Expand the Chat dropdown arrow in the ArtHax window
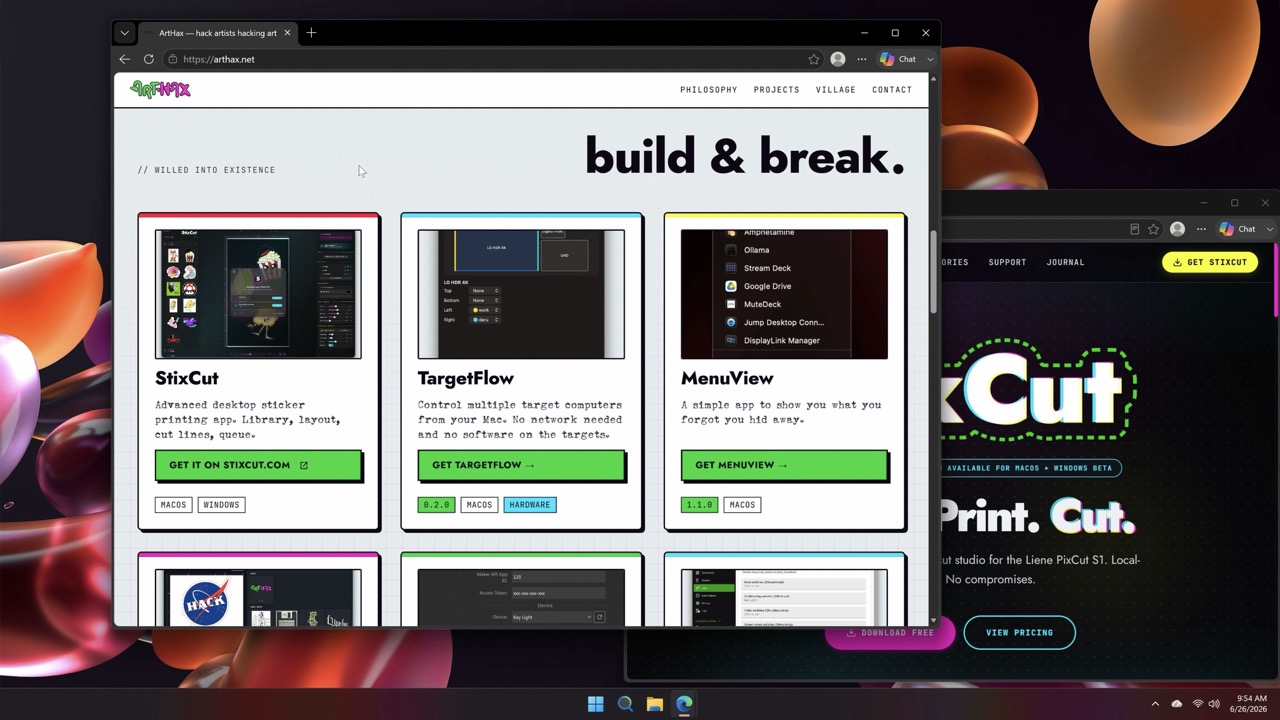Image resolution: width=1280 pixels, height=720 pixels. click(930, 59)
